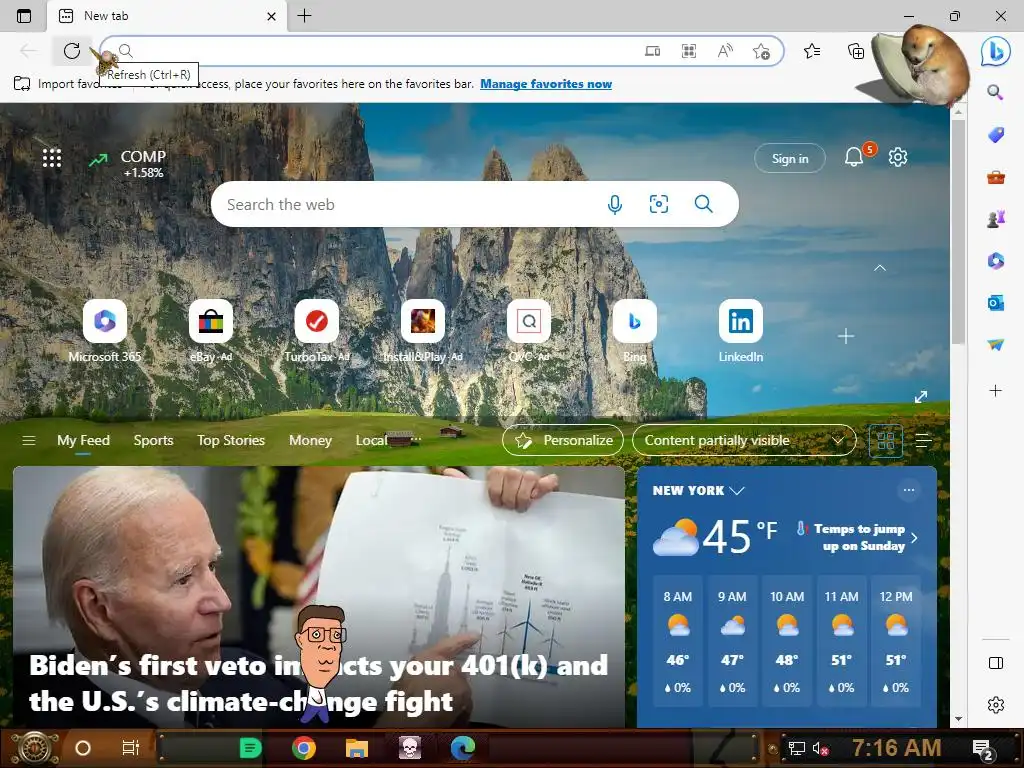The width and height of the screenshot is (1024, 768).
Task: Open weather card more options ellipsis
Action: pyautogui.click(x=908, y=490)
